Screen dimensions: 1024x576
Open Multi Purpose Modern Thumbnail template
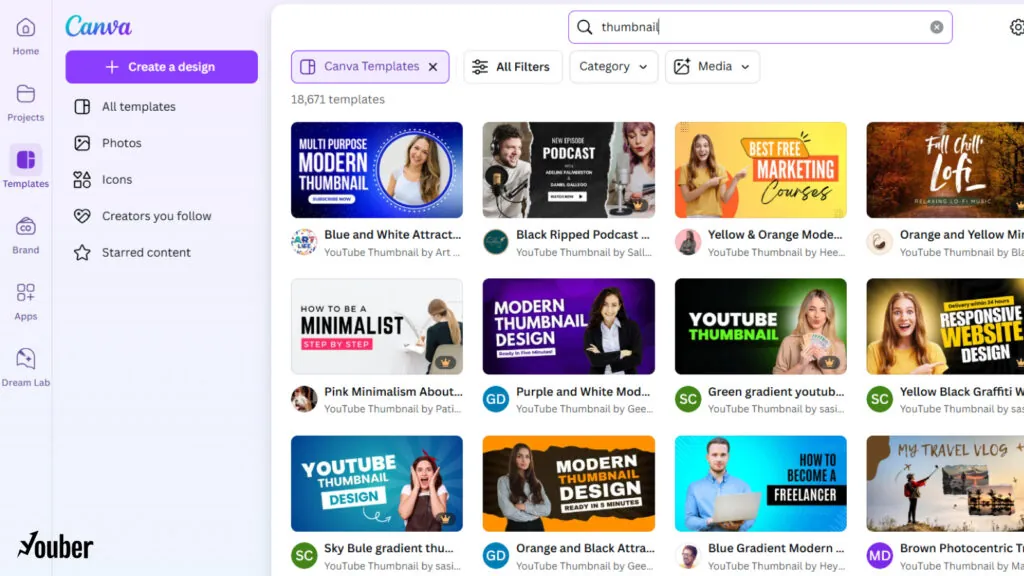[377, 170]
